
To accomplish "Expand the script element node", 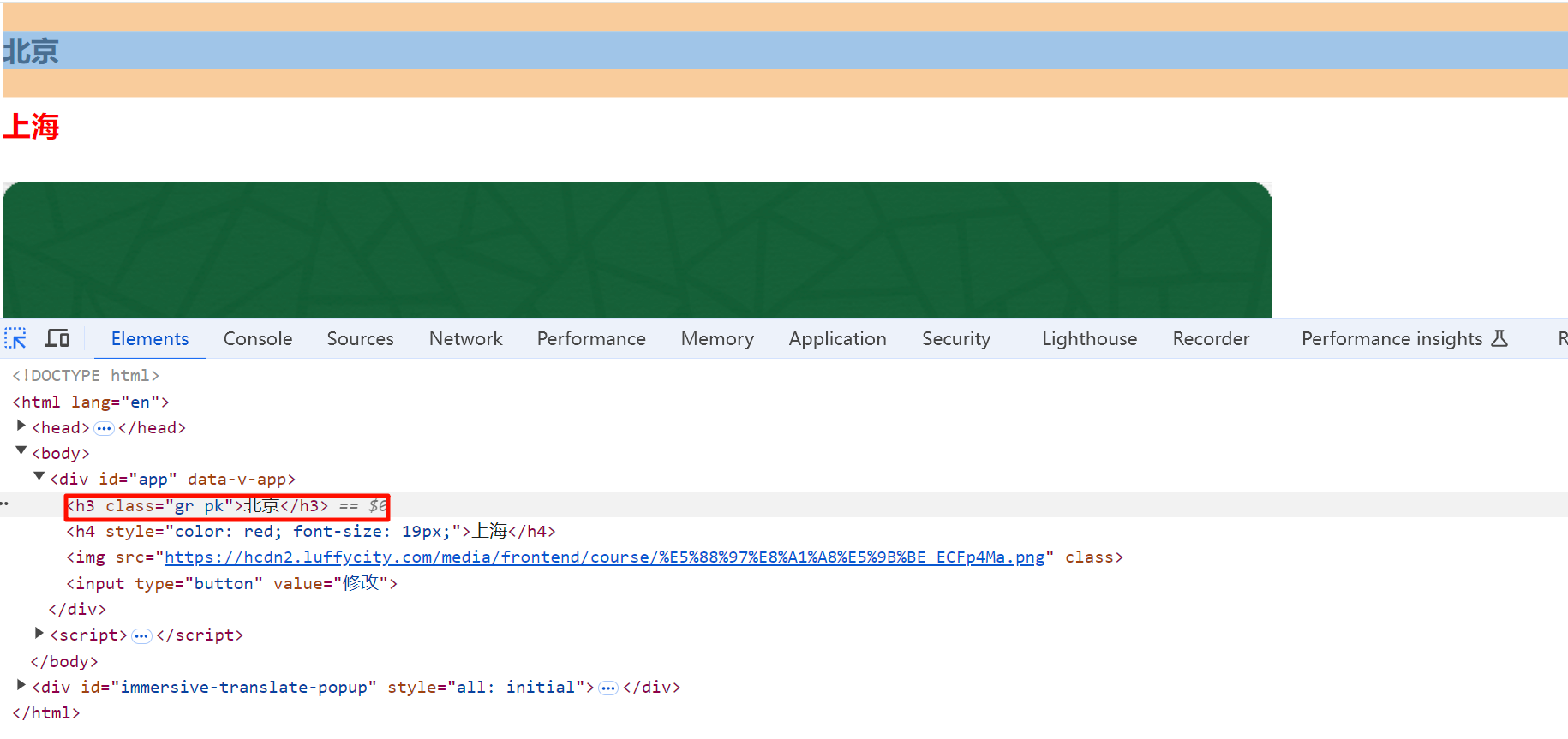I will pyautogui.click(x=39, y=634).
